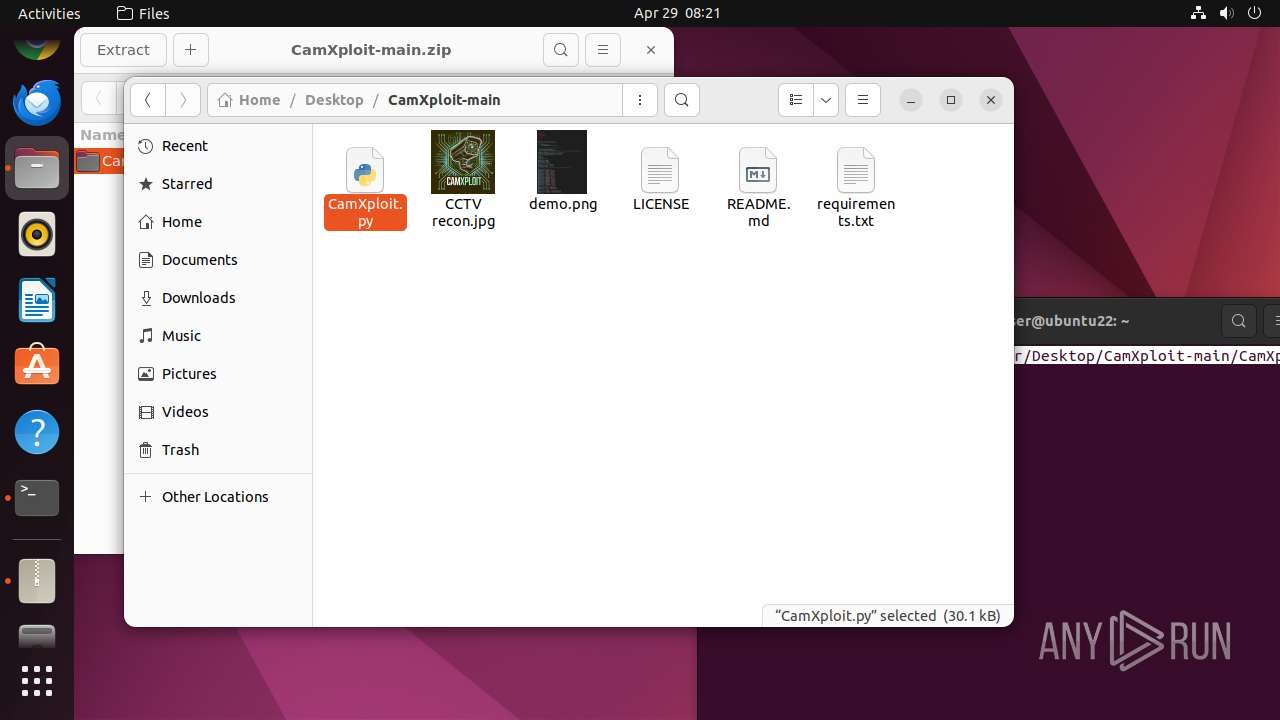Open Help from the dock
The width and height of the screenshot is (1280, 720).
pyautogui.click(x=37, y=432)
